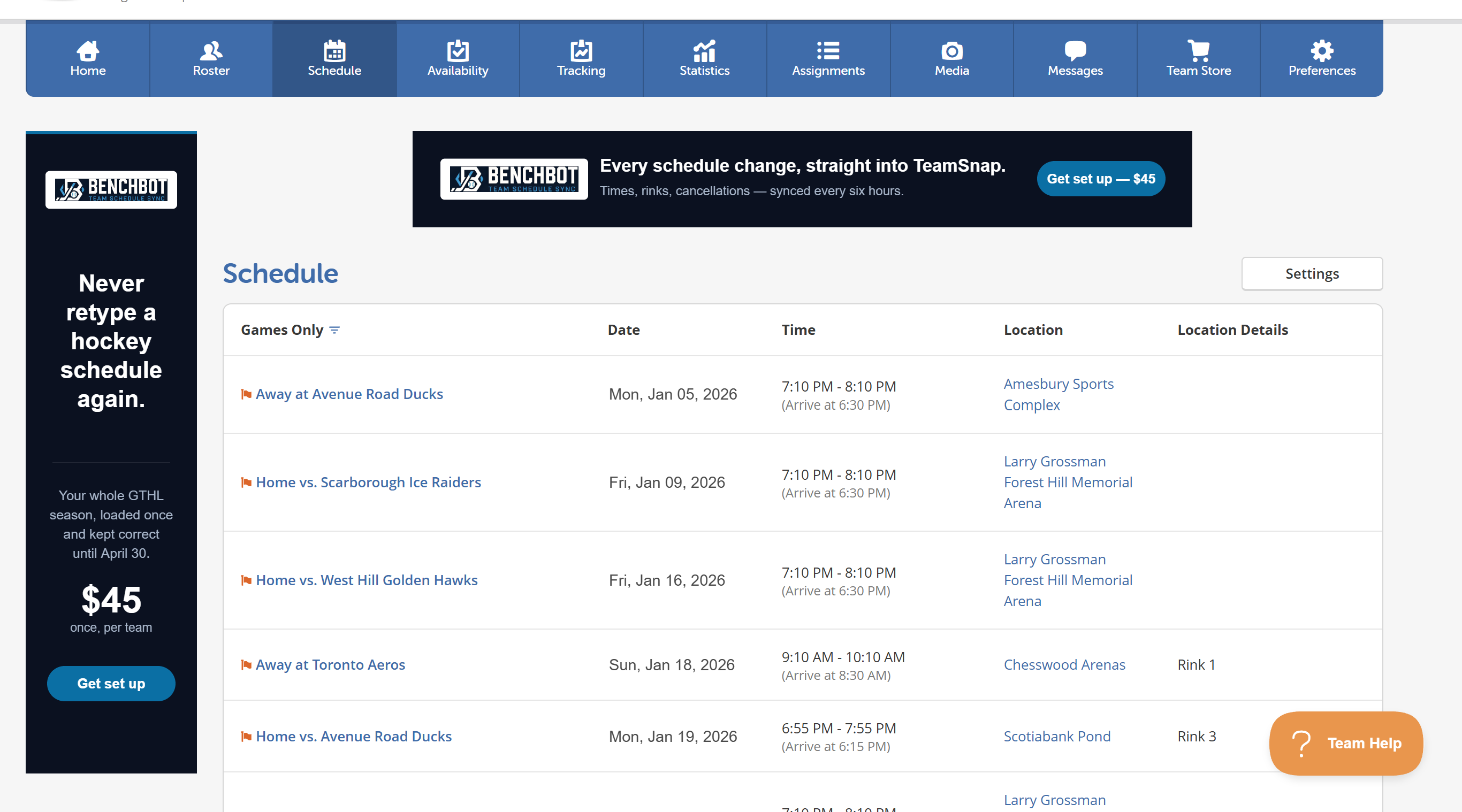
Task: Open Away at Toronto Aeros game
Action: point(330,664)
